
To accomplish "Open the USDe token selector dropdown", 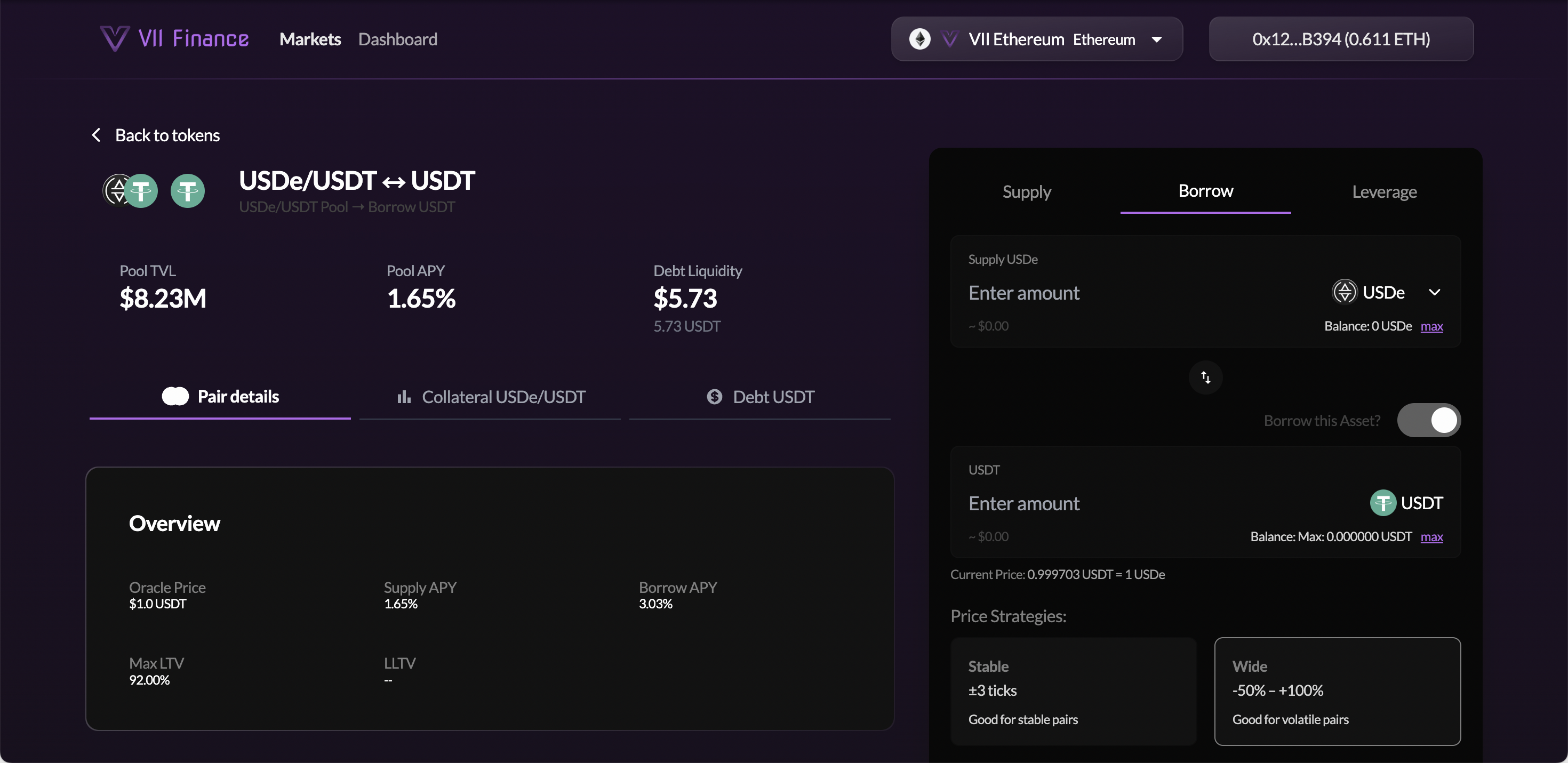I will pyautogui.click(x=1435, y=292).
